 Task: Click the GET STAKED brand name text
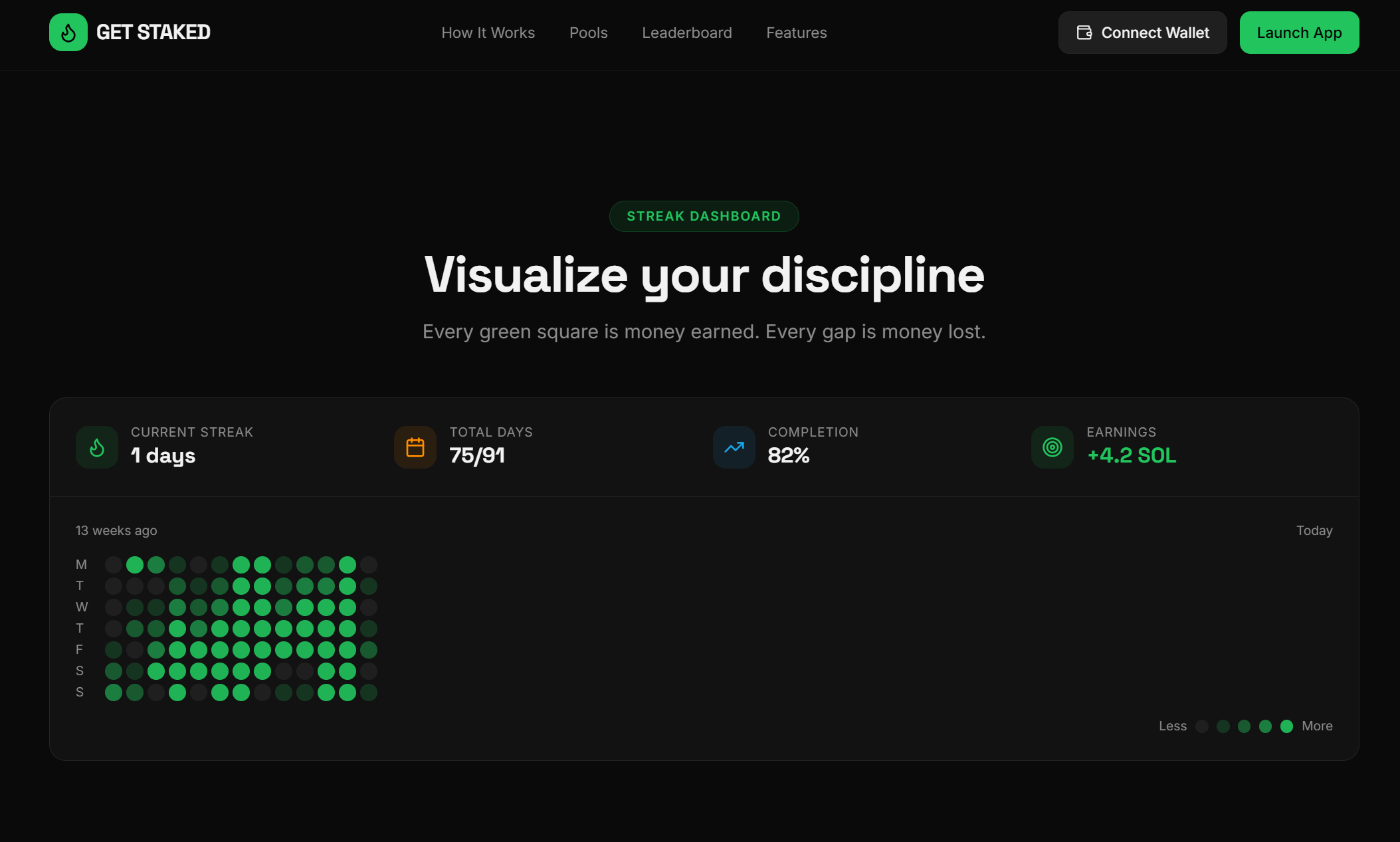pyautogui.click(x=153, y=33)
